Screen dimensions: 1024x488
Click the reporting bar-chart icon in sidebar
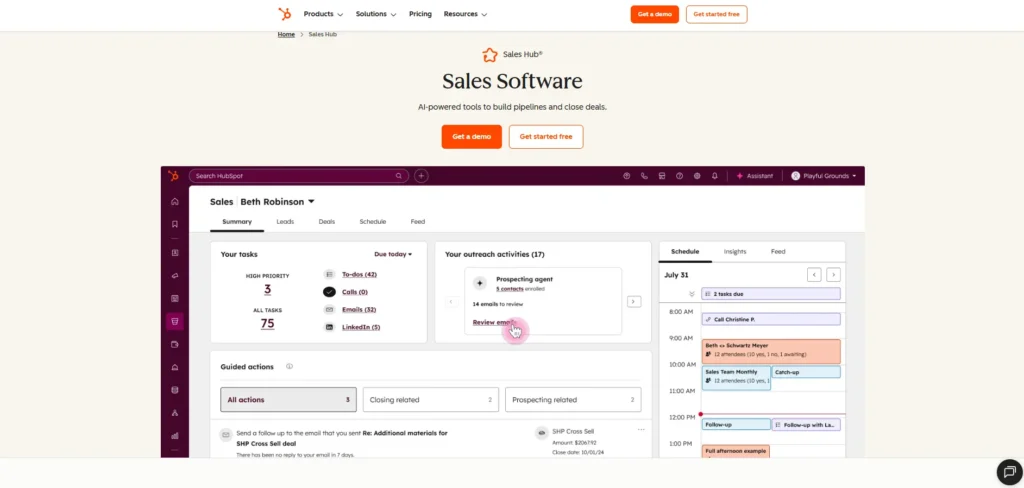174,435
